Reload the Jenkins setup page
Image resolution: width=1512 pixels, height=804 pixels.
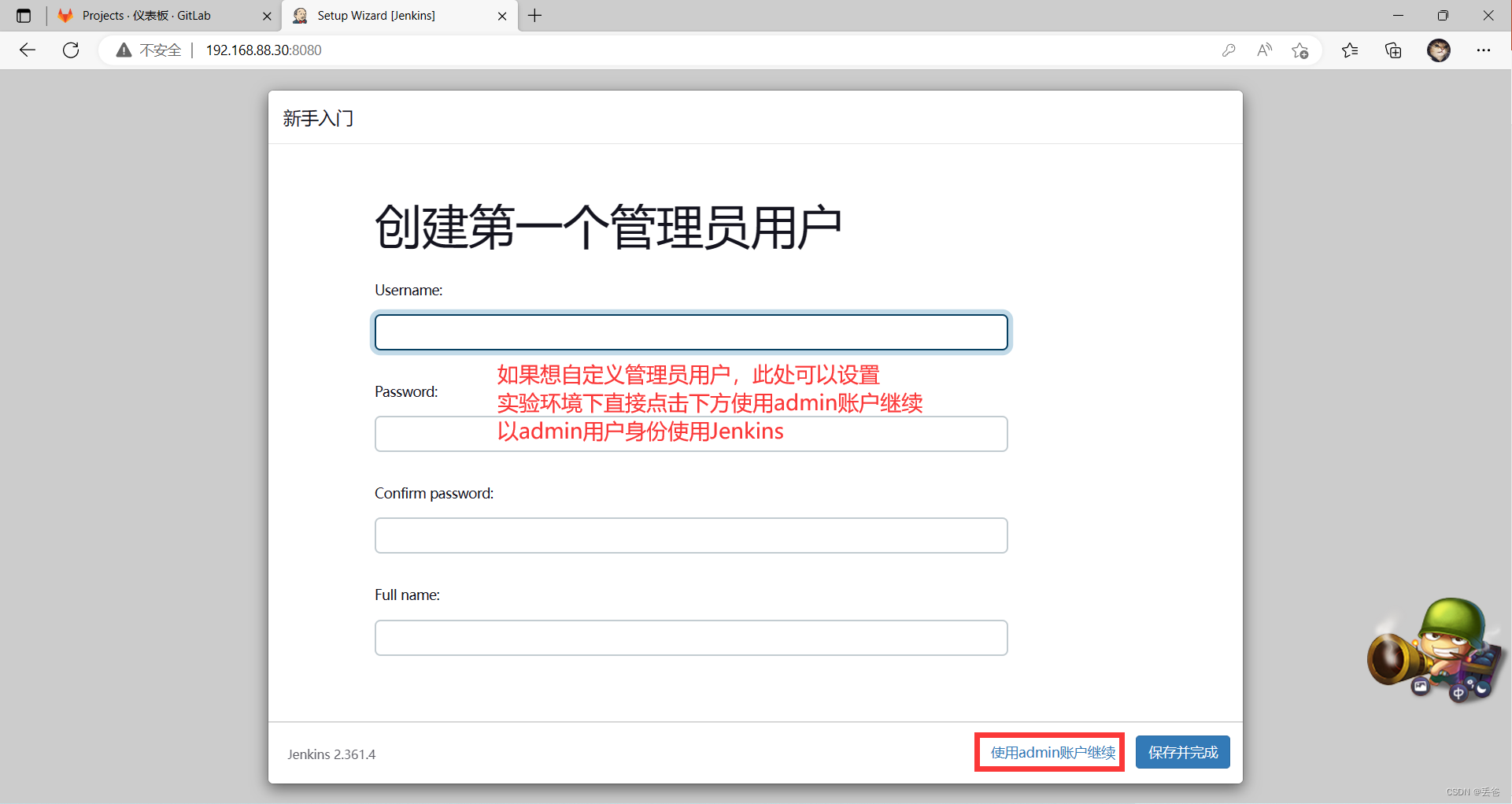(x=71, y=50)
